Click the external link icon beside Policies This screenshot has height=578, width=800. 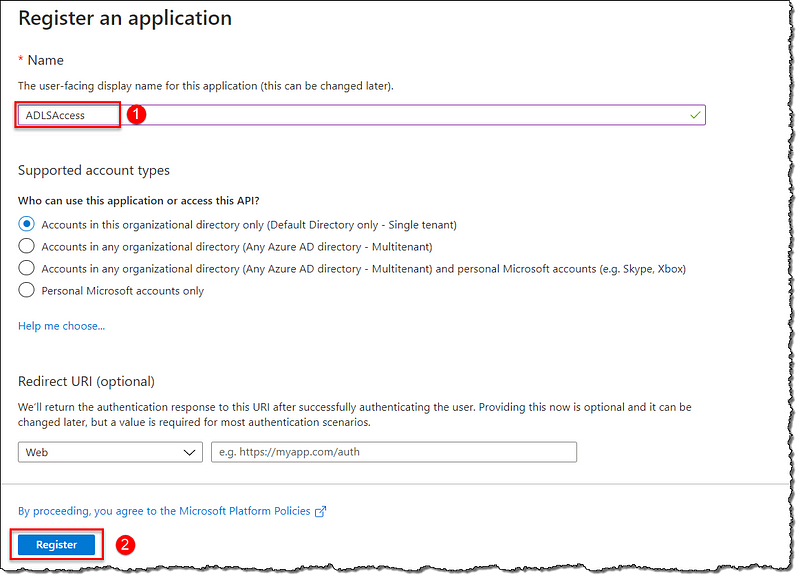pyautogui.click(x=321, y=511)
